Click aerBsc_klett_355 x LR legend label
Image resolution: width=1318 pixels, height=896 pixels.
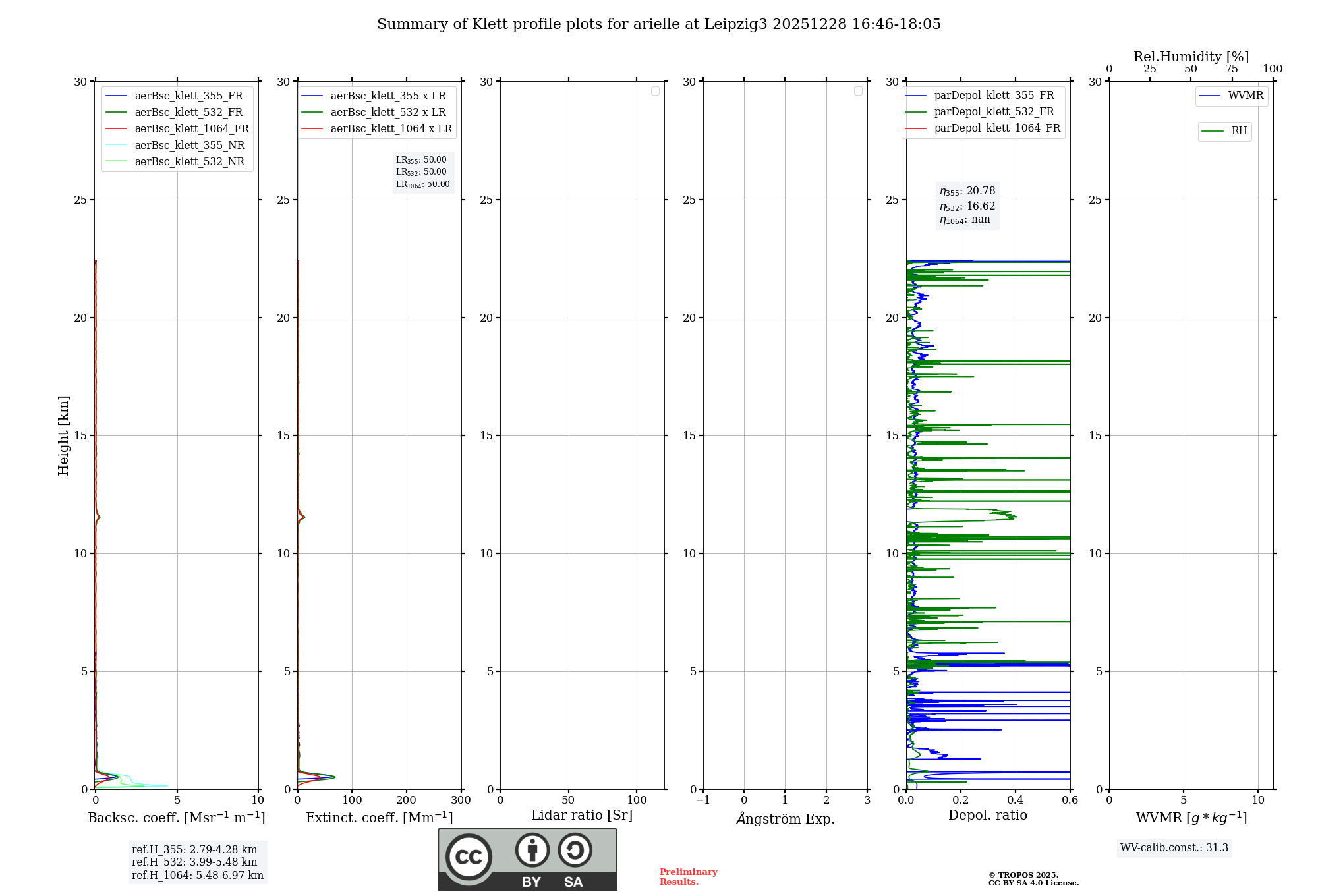point(387,96)
